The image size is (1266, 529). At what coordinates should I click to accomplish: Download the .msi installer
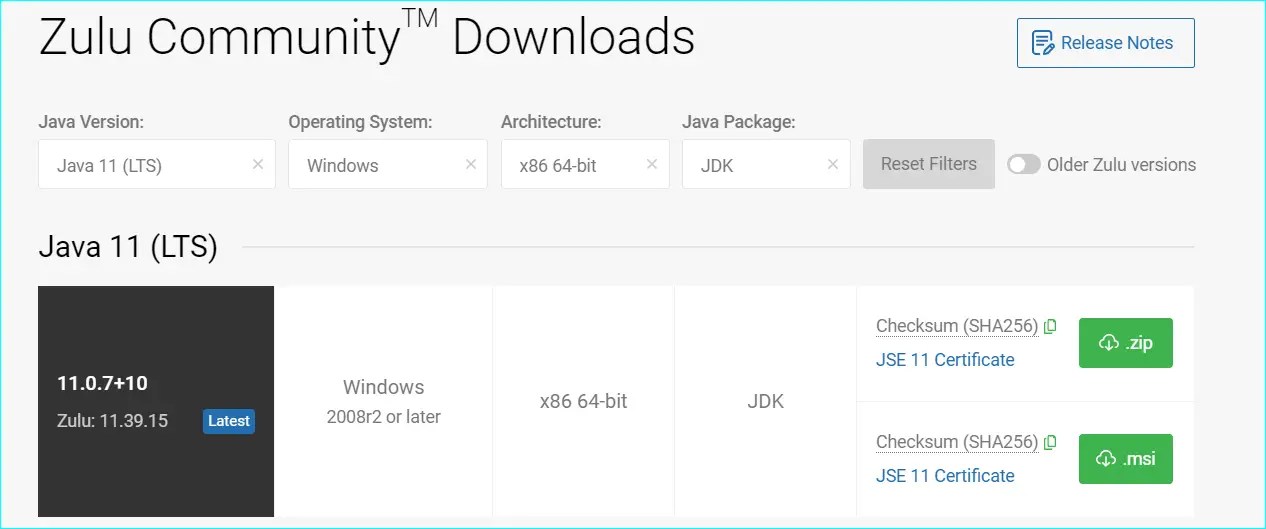point(1126,459)
